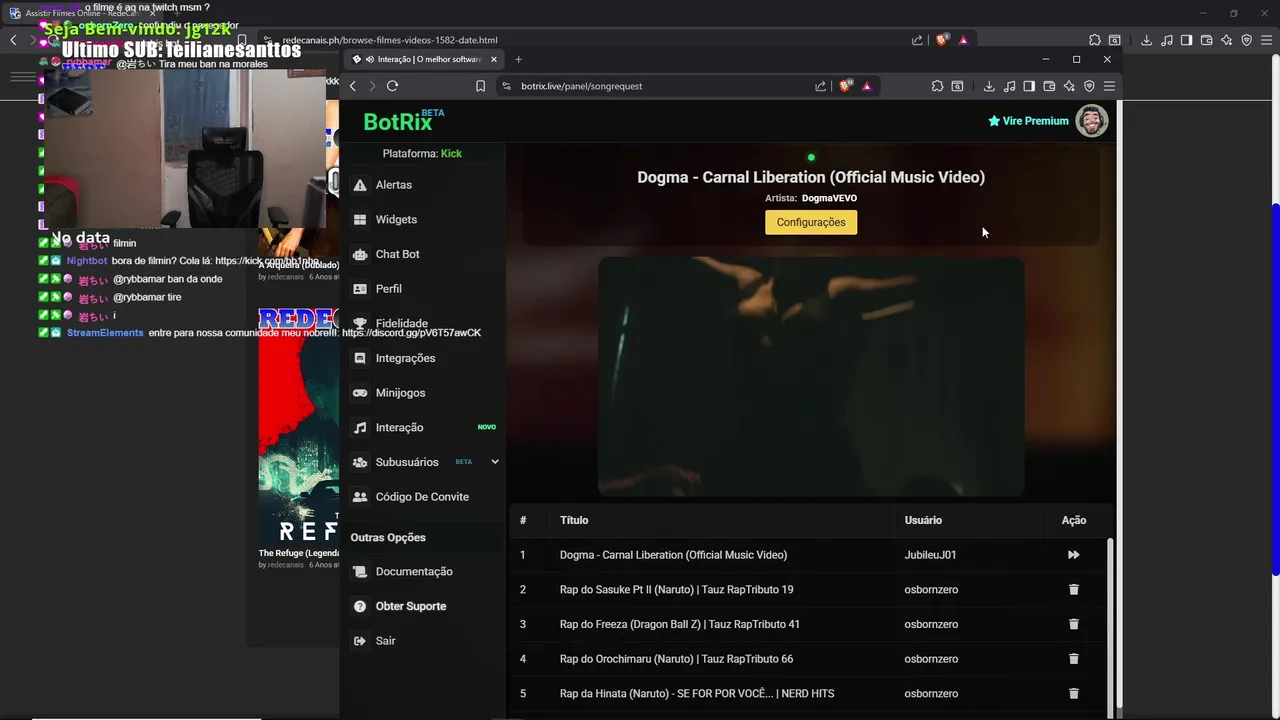Open Brave Rewards in front window
The image size is (1280, 720).
click(867, 86)
